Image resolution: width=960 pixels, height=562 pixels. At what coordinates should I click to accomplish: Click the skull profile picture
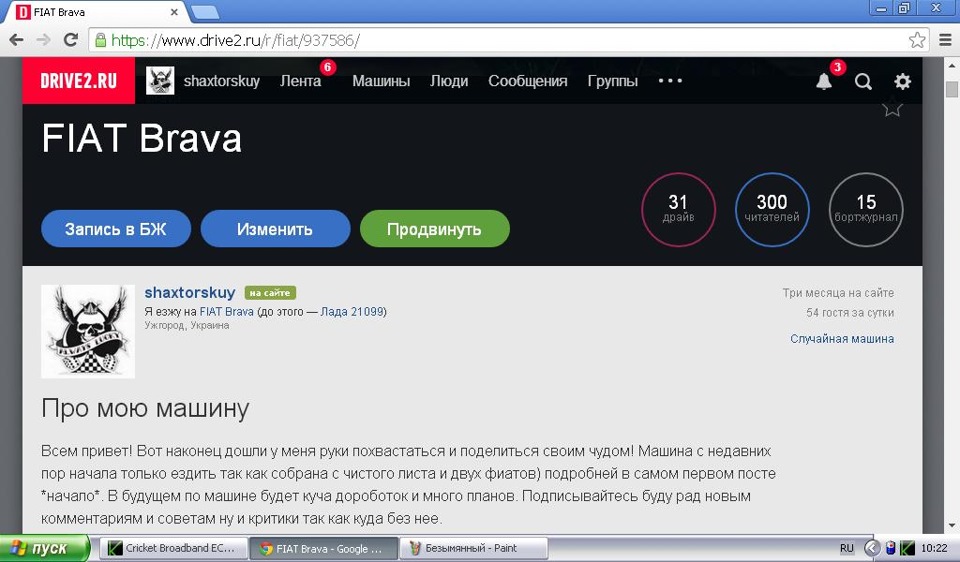coord(88,331)
